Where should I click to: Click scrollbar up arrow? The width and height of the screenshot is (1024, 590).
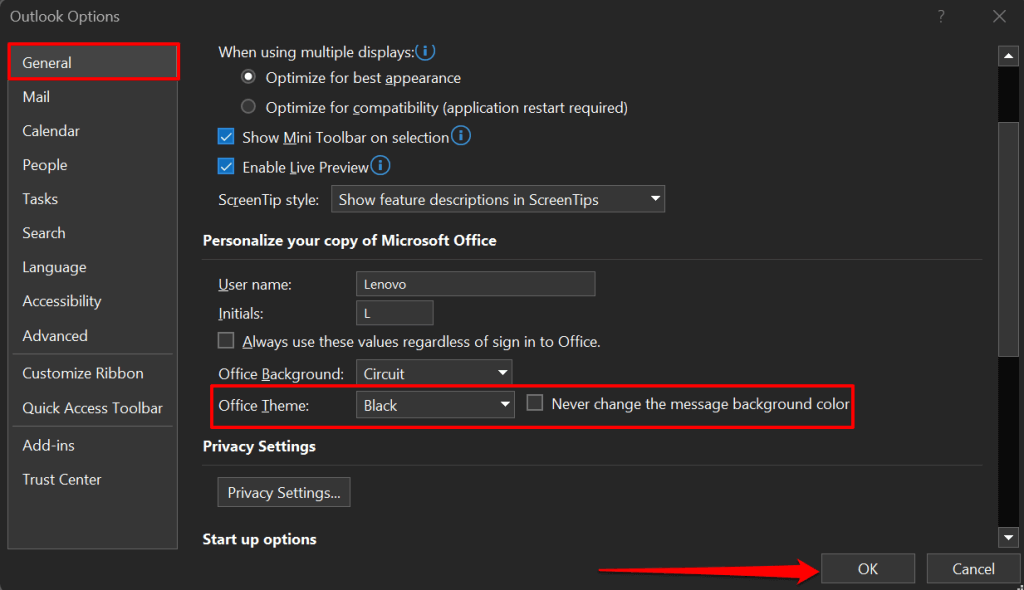(x=1008, y=53)
